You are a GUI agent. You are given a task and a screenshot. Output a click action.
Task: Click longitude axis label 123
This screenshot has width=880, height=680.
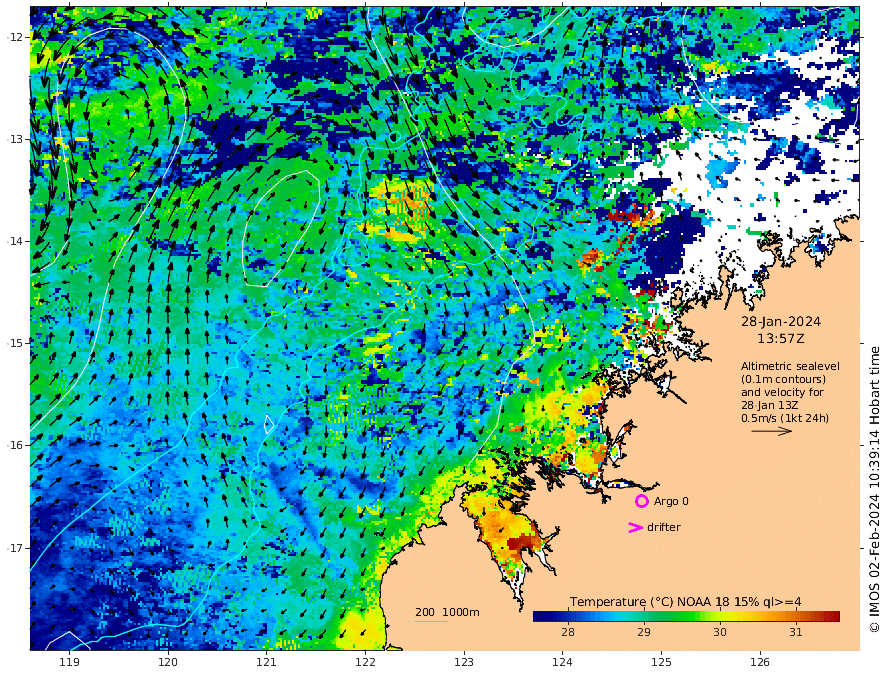pos(464,663)
